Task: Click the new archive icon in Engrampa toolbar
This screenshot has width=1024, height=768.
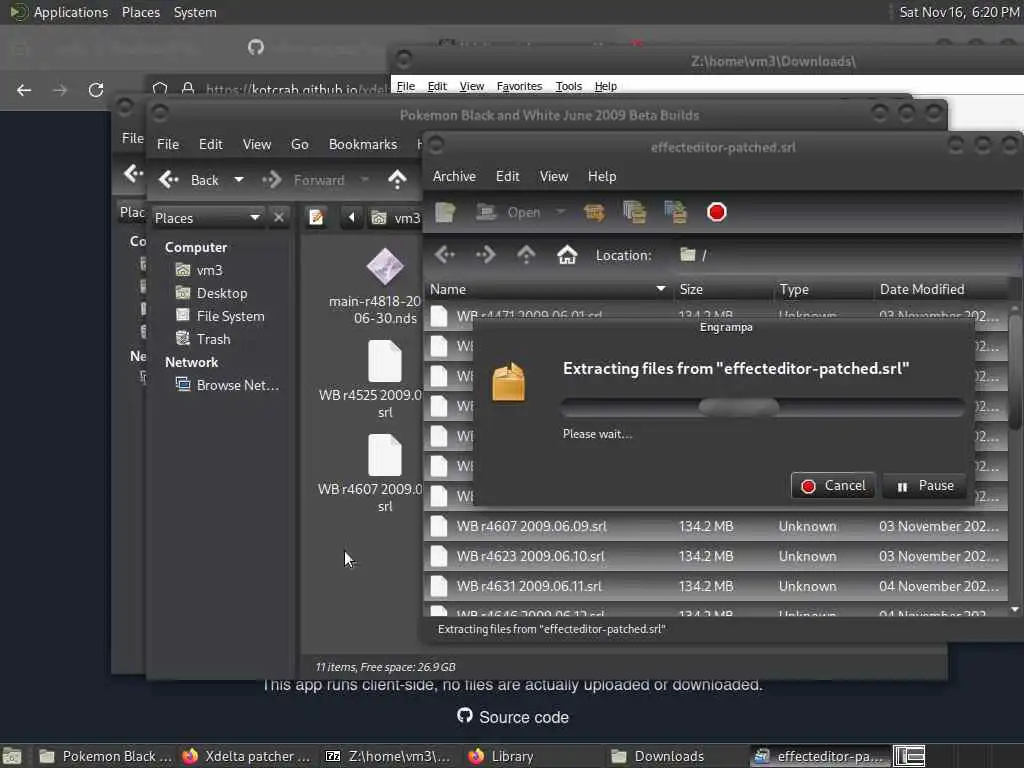Action: coord(445,212)
